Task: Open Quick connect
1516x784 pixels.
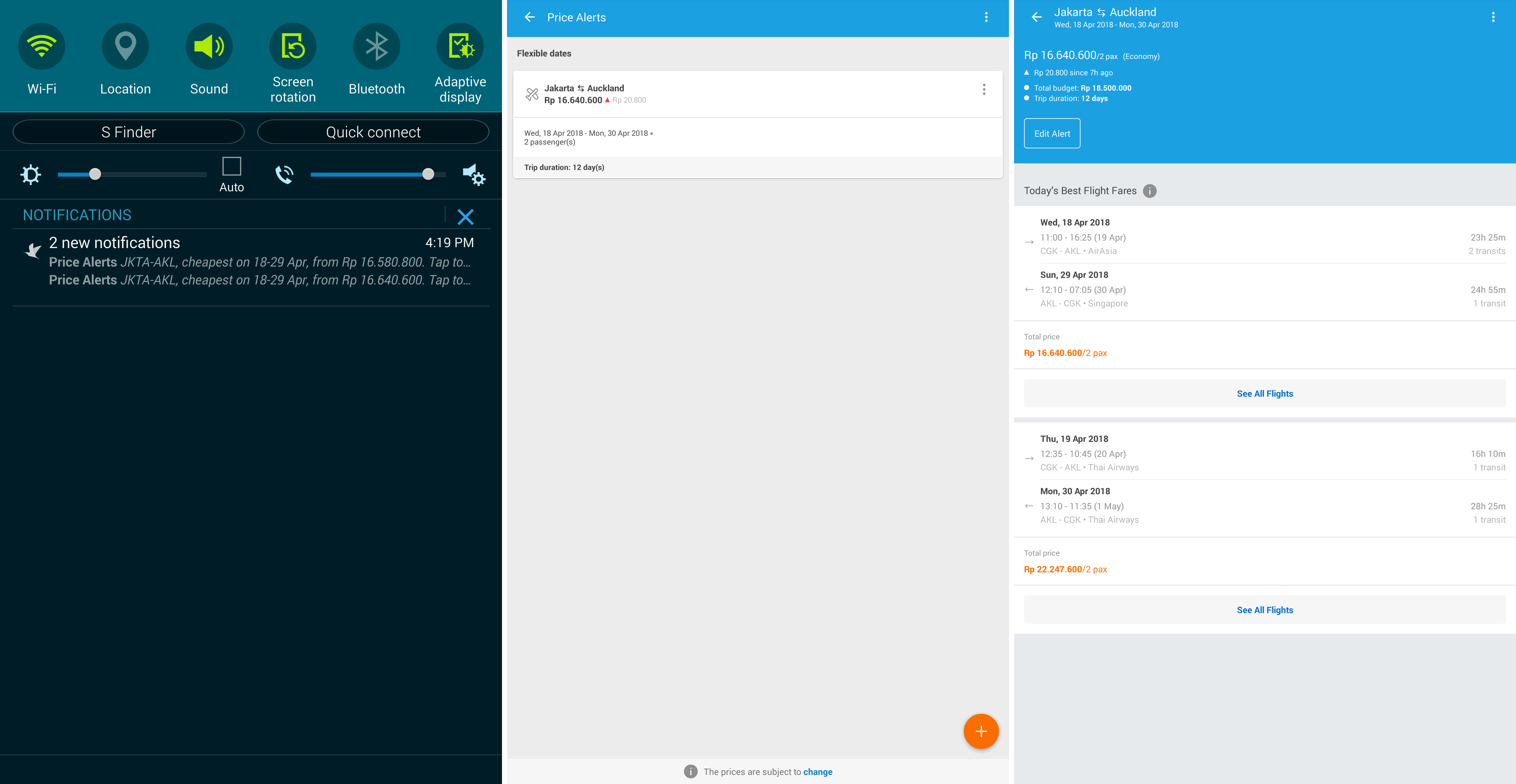Action: (373, 132)
